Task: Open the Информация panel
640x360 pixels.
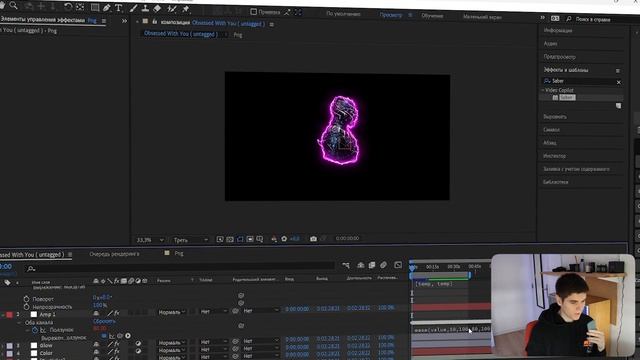Action: [x=558, y=30]
